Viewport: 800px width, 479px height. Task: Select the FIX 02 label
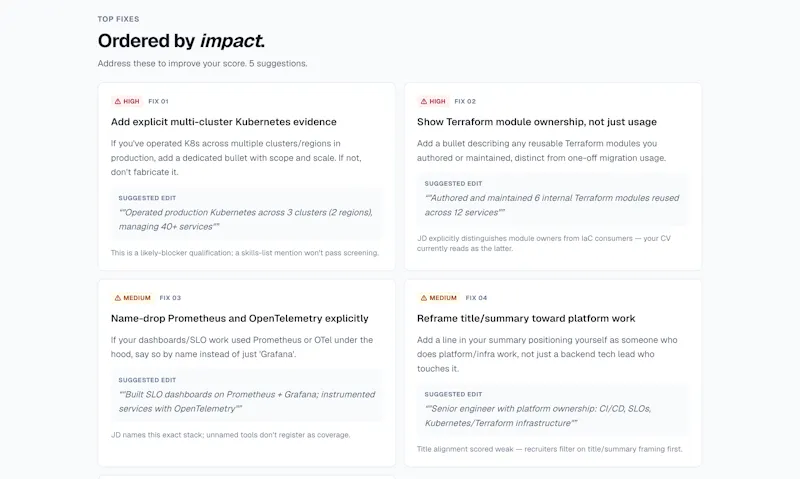(x=465, y=102)
